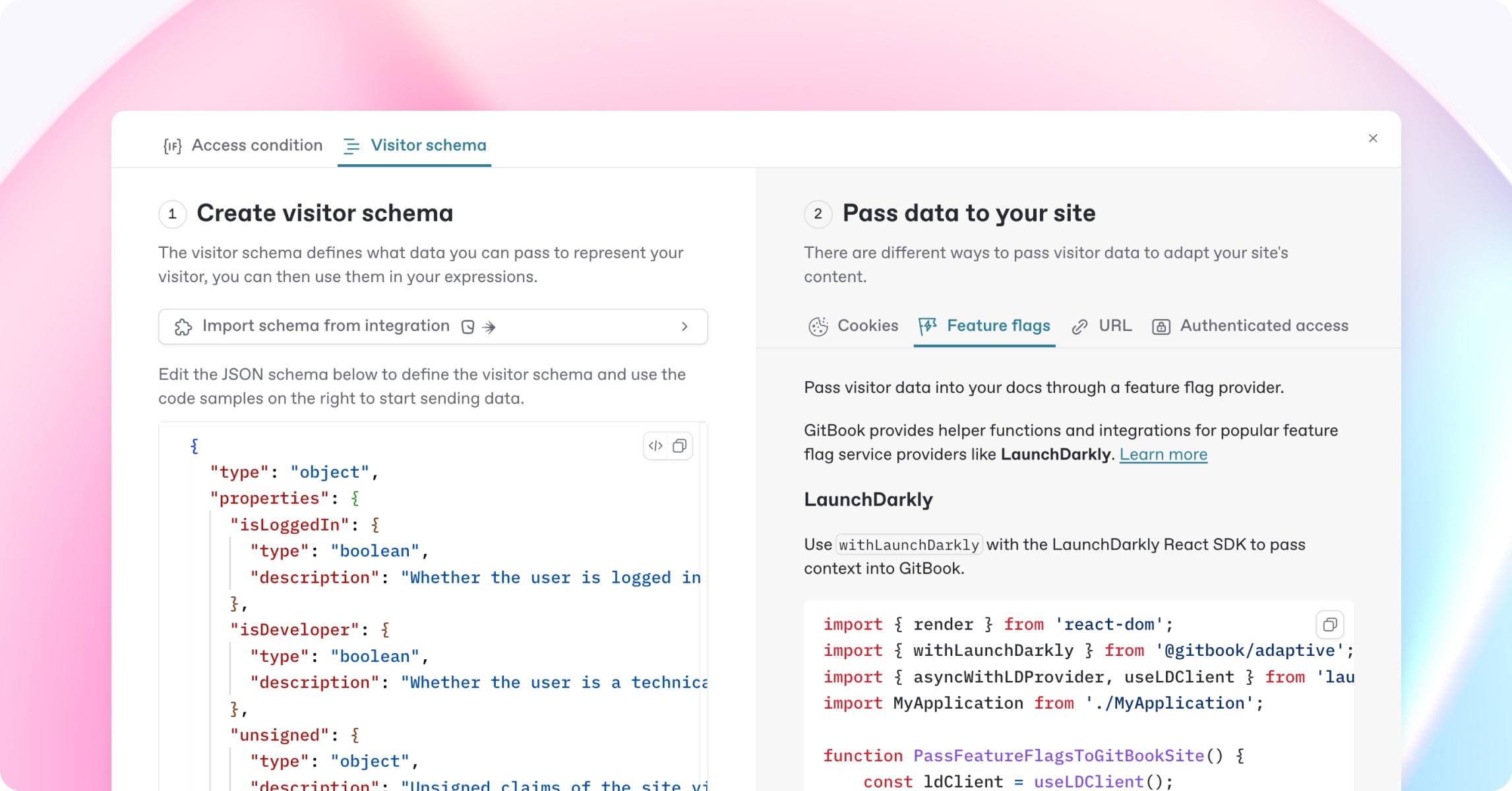Viewport: 1512px width, 791px height.
Task: Switch to the Cookies tab
Action: pos(853,326)
